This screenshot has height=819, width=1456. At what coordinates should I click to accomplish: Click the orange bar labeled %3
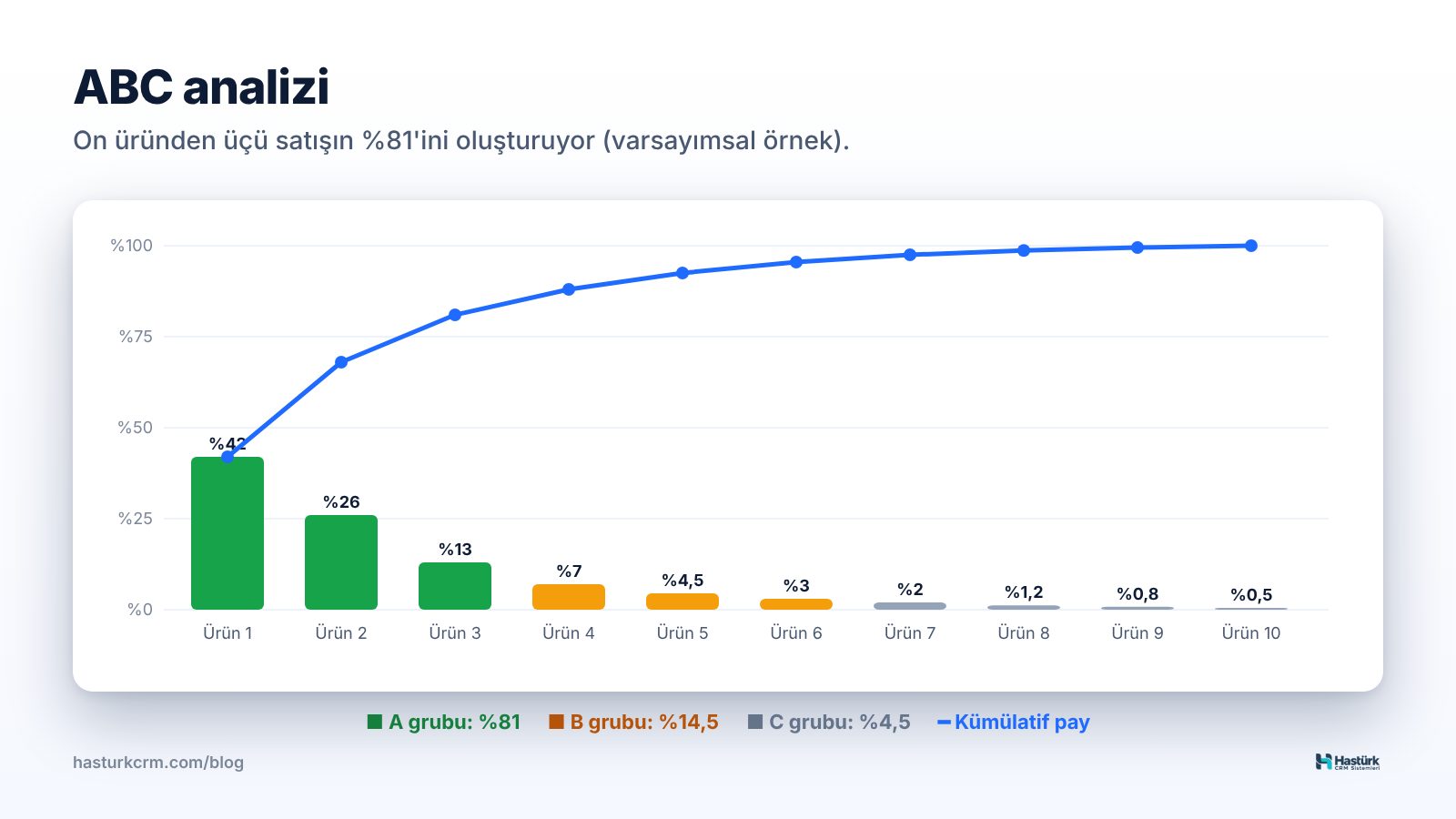point(796,604)
